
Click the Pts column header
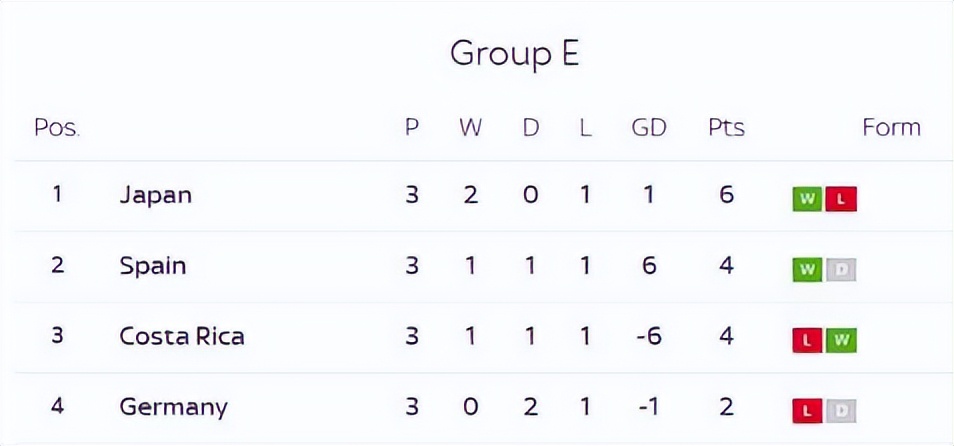point(726,127)
